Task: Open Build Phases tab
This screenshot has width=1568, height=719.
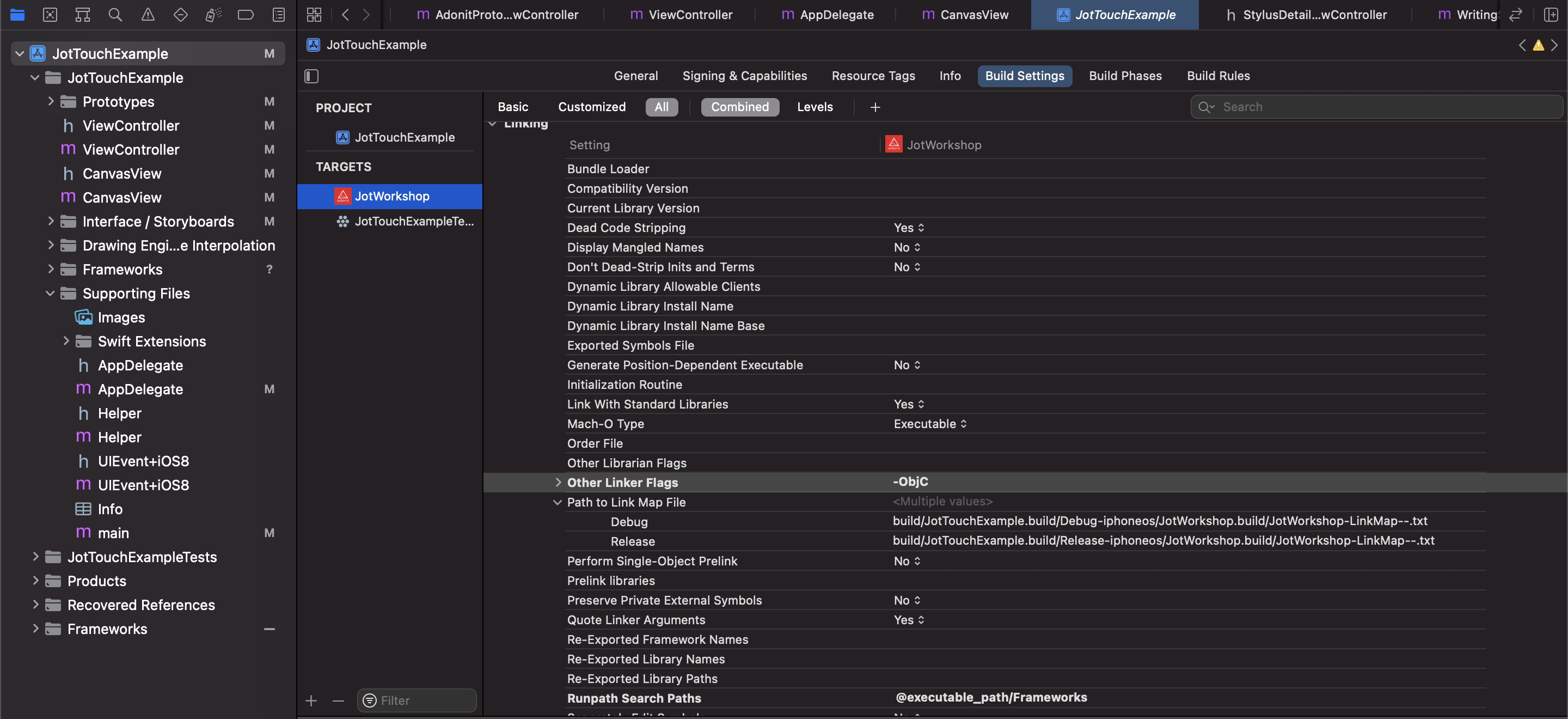Action: tap(1125, 76)
